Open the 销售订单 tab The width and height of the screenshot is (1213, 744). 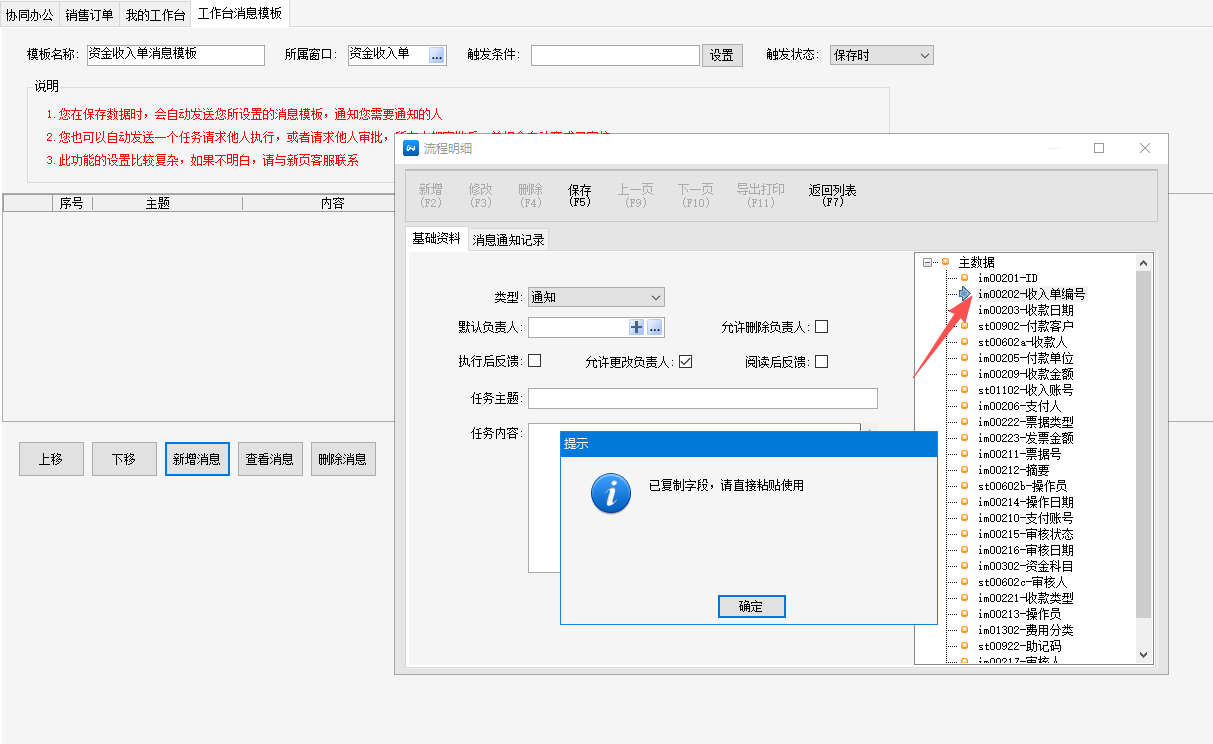point(89,15)
